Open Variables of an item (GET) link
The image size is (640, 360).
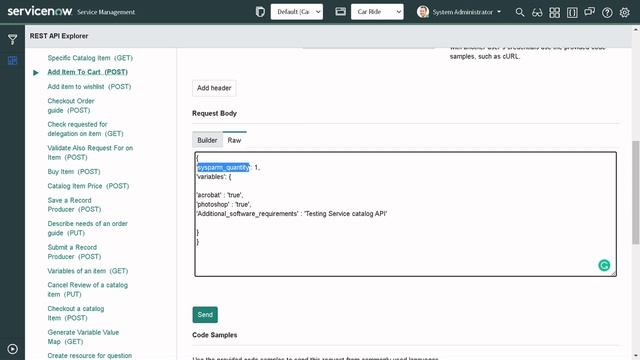(x=88, y=271)
